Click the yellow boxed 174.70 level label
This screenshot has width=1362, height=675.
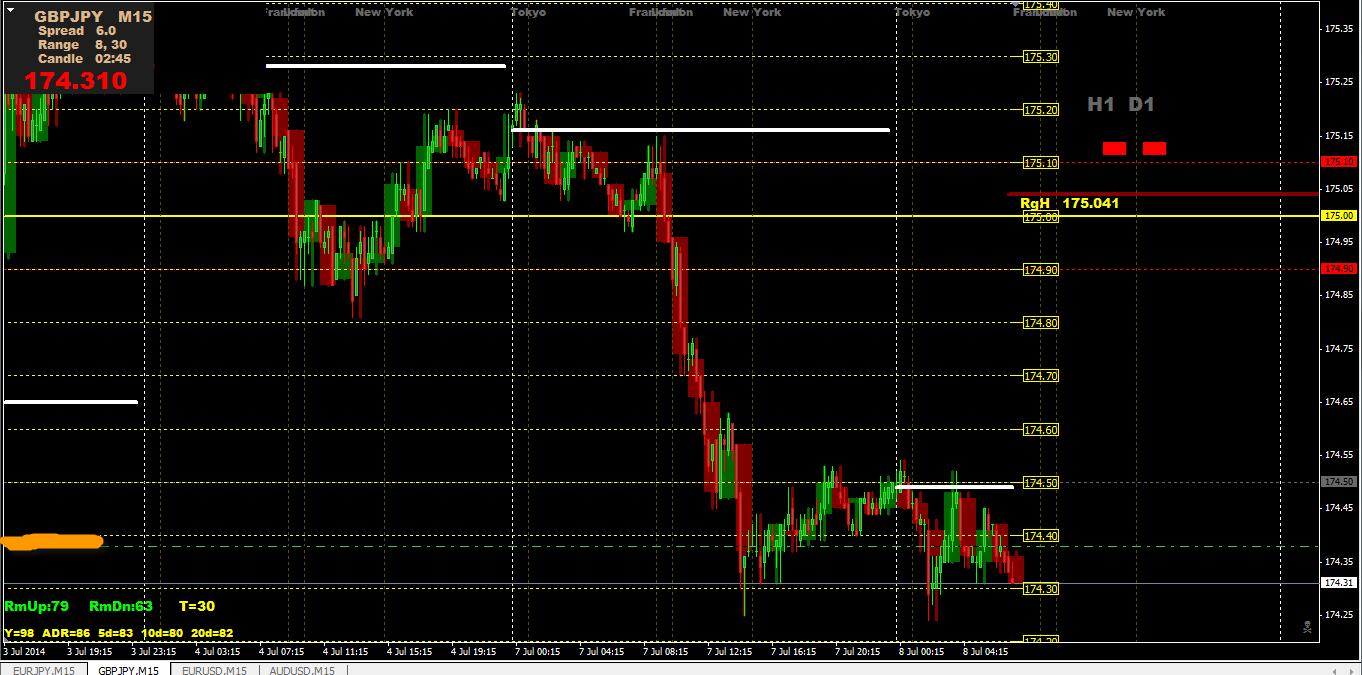(x=1041, y=376)
